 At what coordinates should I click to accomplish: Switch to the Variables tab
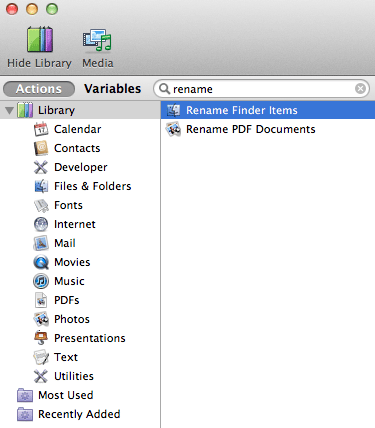click(x=113, y=89)
